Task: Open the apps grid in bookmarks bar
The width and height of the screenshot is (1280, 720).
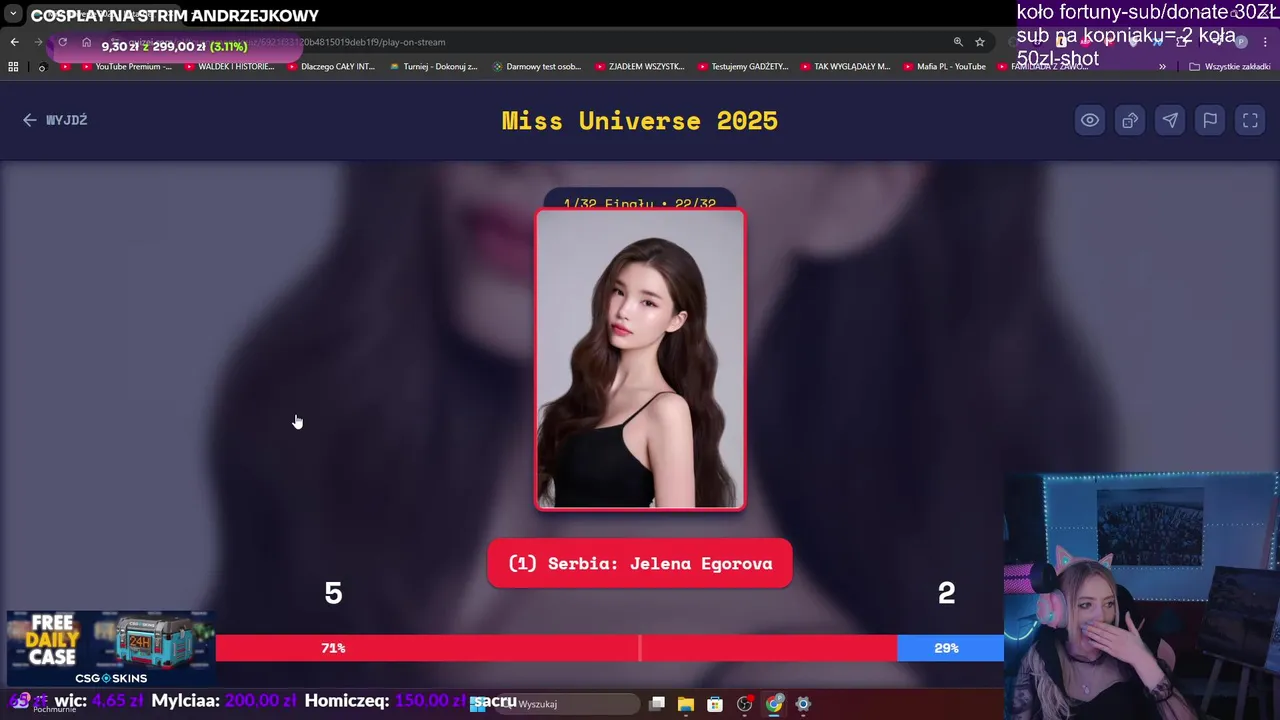Action: pyautogui.click(x=13, y=67)
